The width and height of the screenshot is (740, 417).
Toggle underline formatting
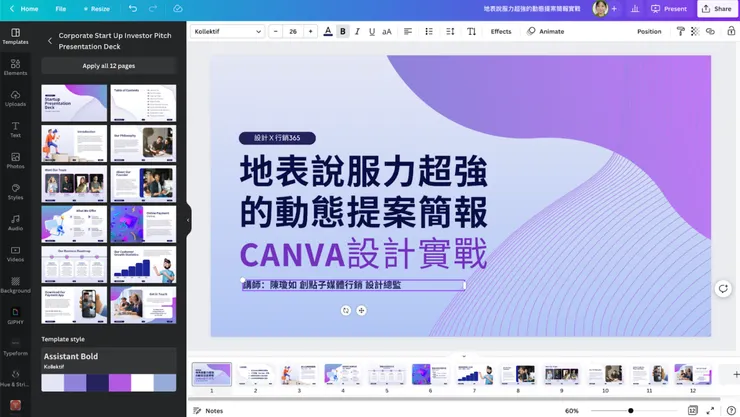pyautogui.click(x=372, y=32)
